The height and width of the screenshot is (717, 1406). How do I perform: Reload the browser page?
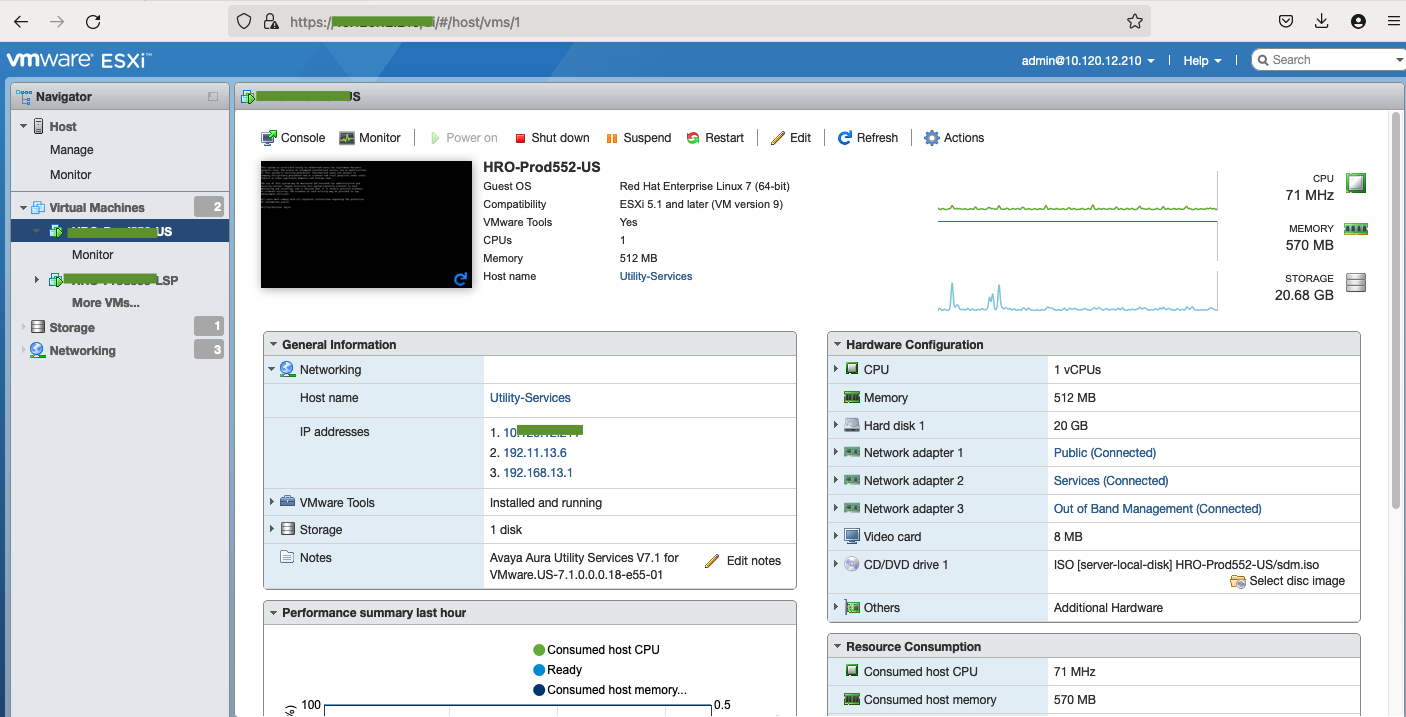tap(93, 21)
